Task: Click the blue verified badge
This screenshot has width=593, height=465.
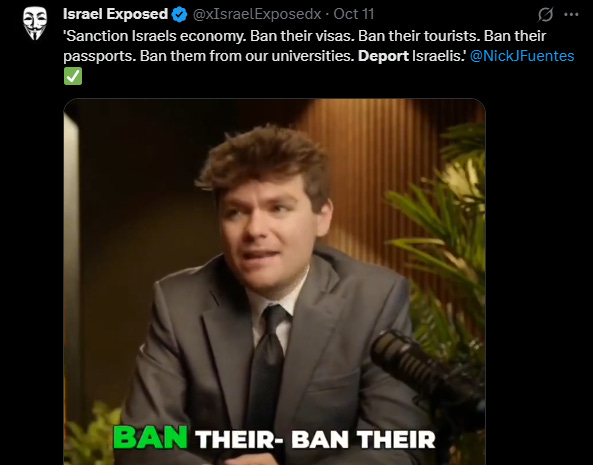Action: tap(179, 14)
